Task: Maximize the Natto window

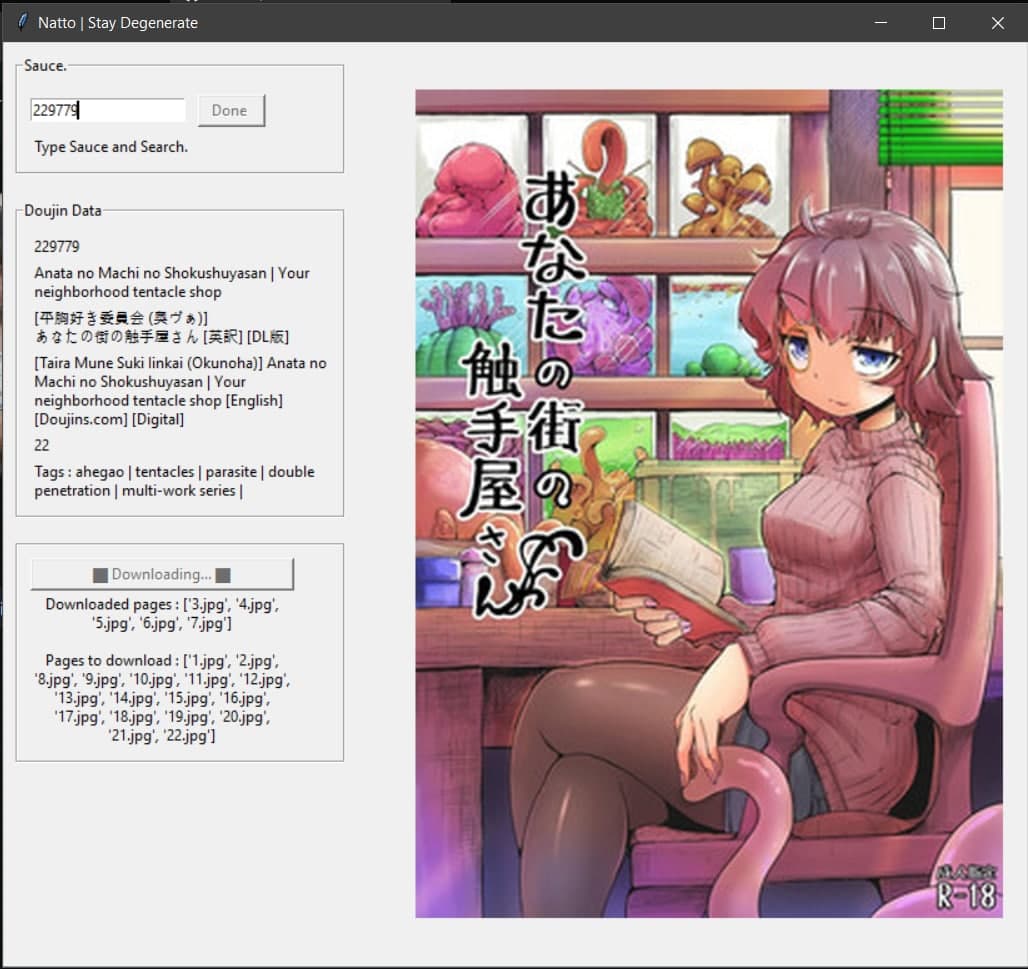Action: tap(939, 22)
